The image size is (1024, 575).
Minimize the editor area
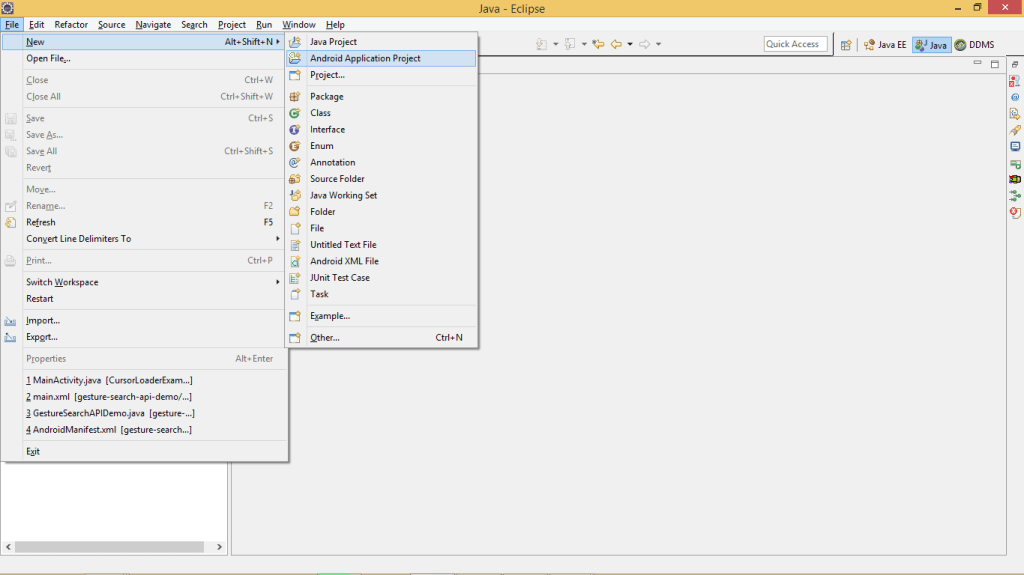978,63
